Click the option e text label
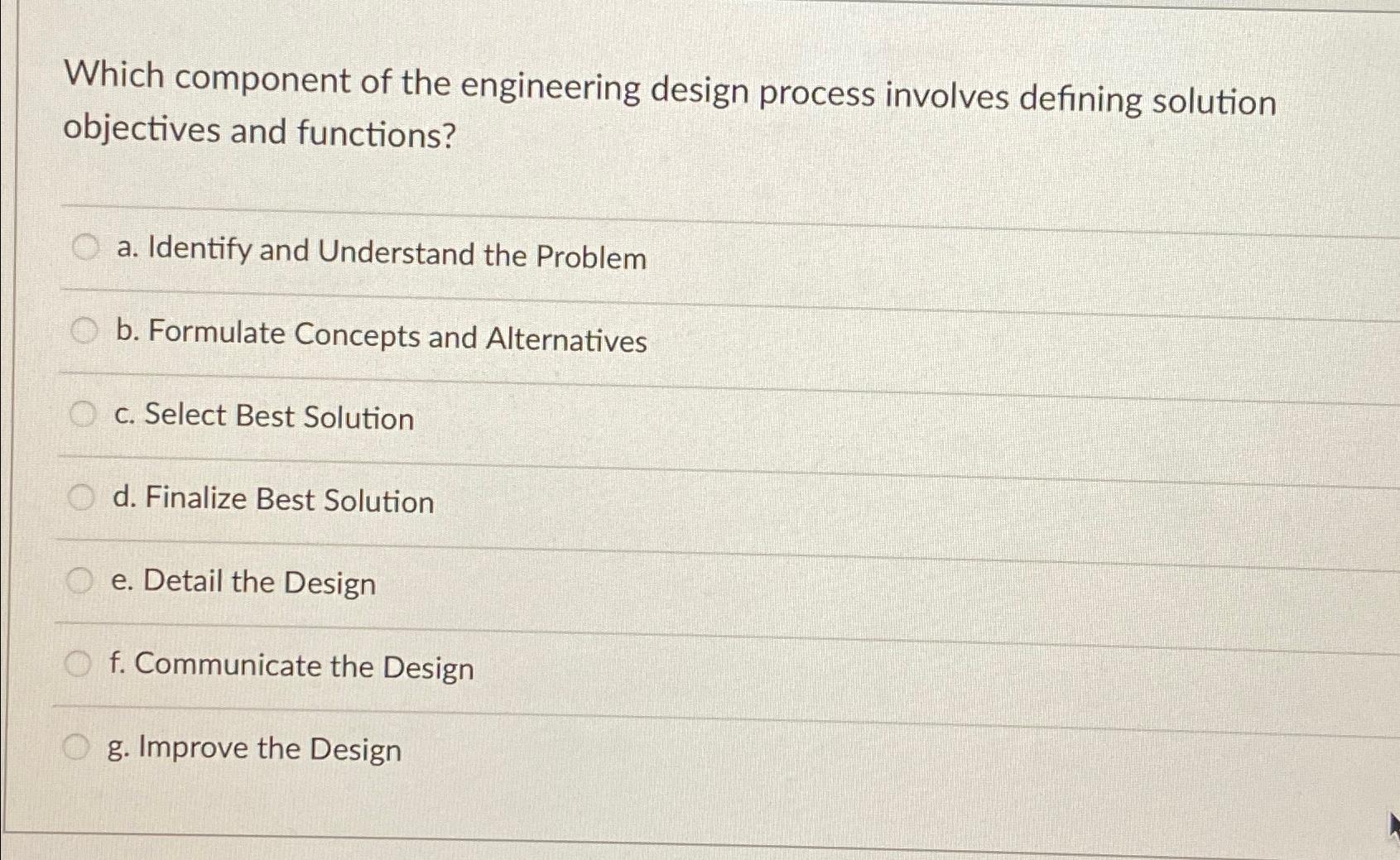Screen dimensions: 1400x860 coord(244,584)
